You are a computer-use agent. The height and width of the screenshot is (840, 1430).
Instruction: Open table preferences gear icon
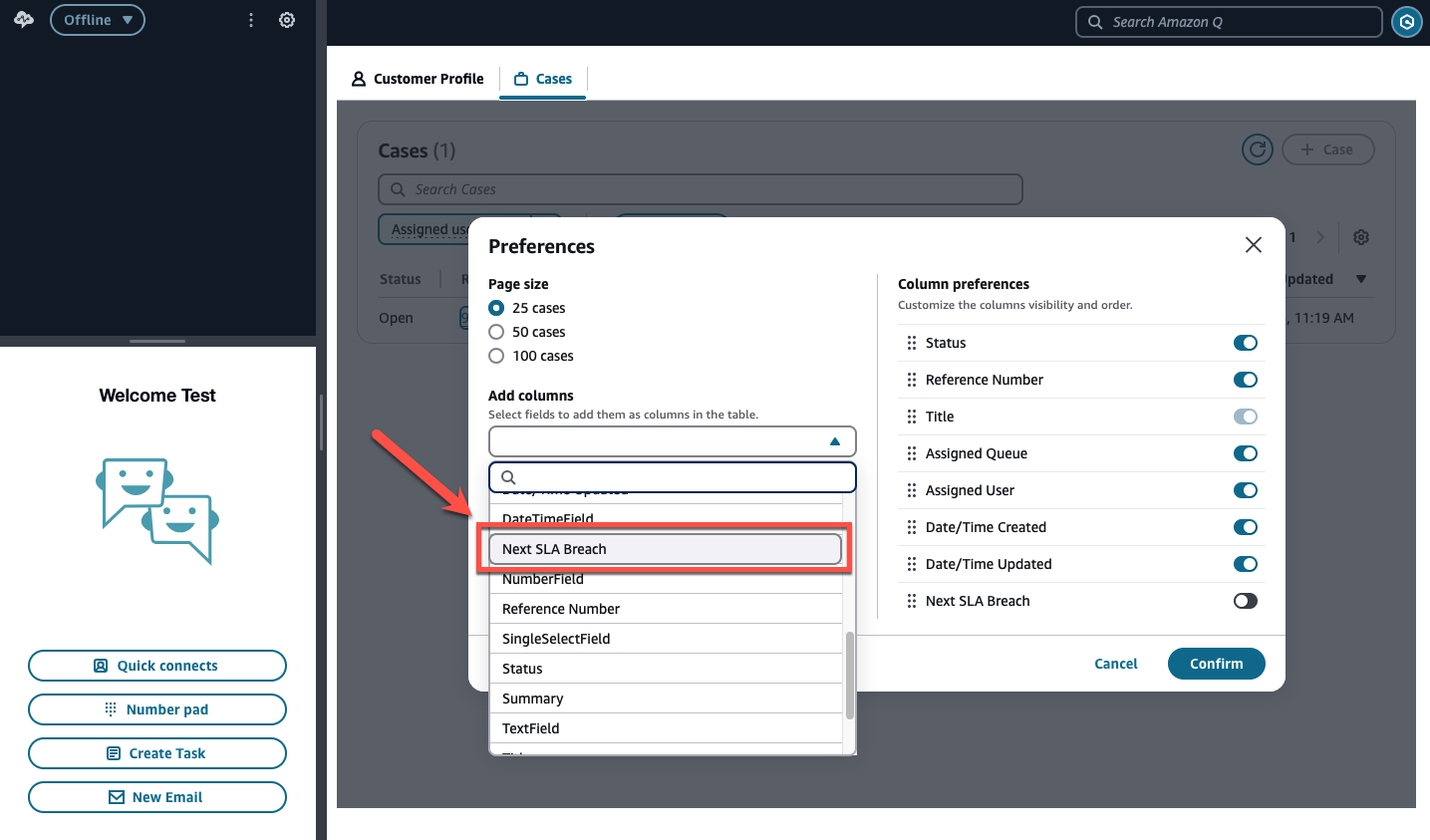1361,237
